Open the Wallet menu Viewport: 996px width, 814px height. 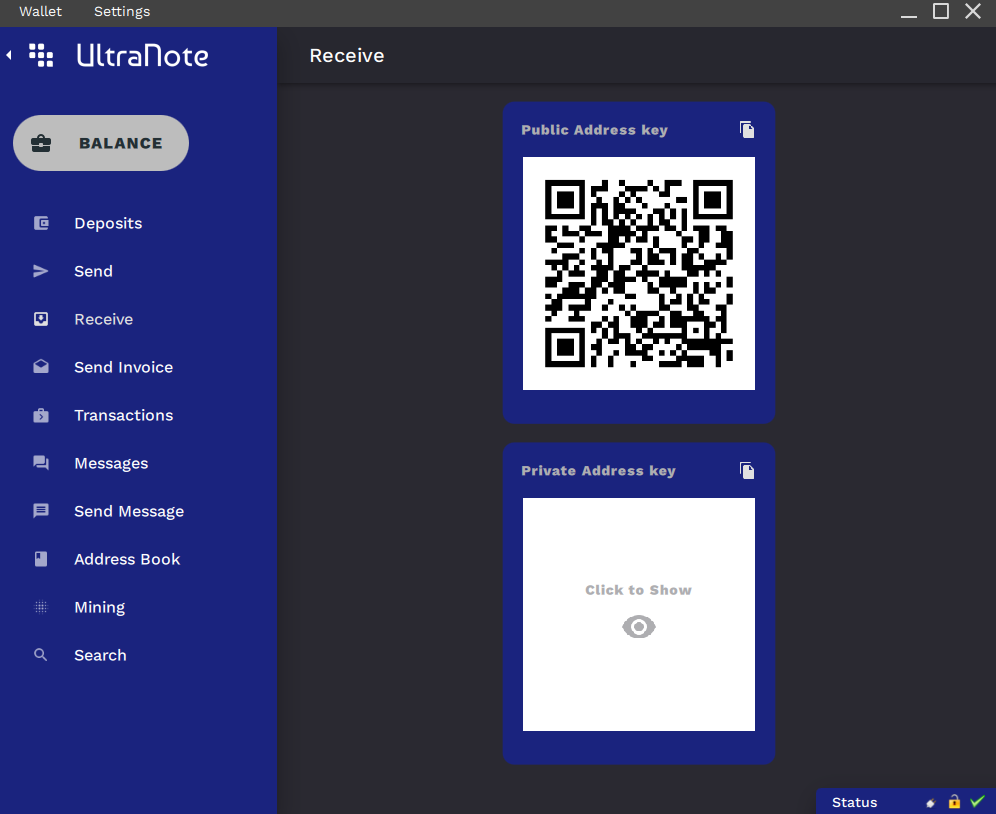click(41, 11)
